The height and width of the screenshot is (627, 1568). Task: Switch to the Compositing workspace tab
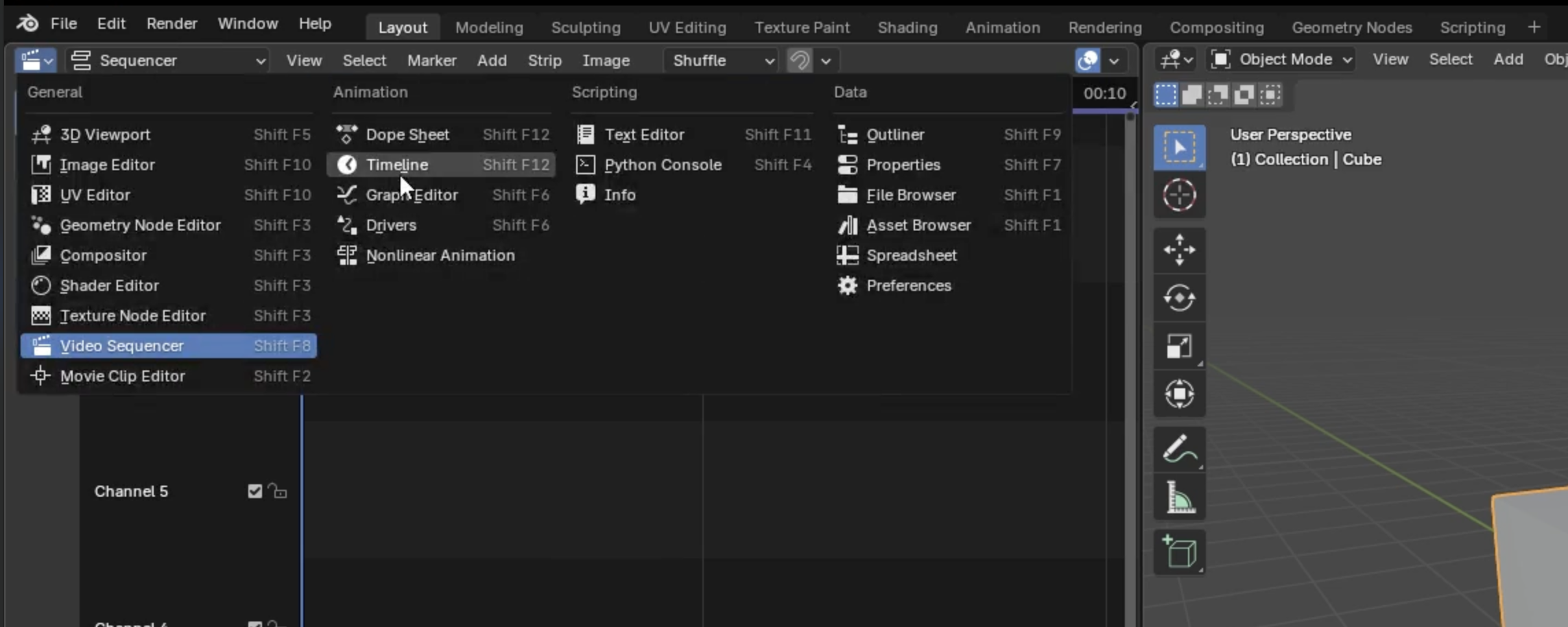pos(1217,27)
